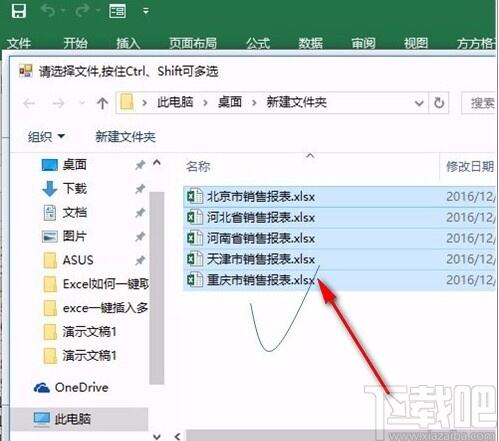Select the file 重庆市销售报表.xlsx
This screenshot has height=441, width=499.
pyautogui.click(x=339, y=280)
